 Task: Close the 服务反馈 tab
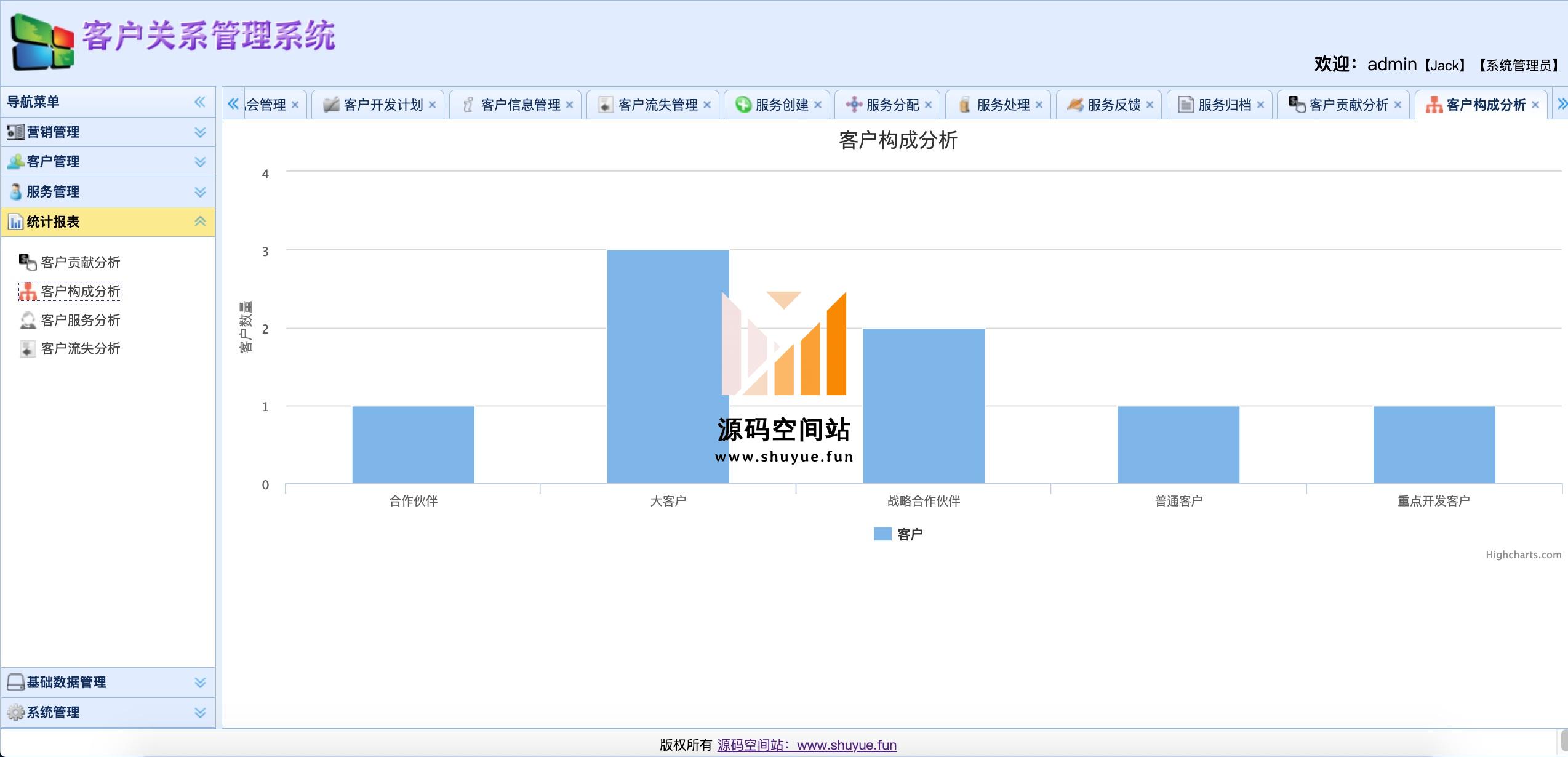1150,105
